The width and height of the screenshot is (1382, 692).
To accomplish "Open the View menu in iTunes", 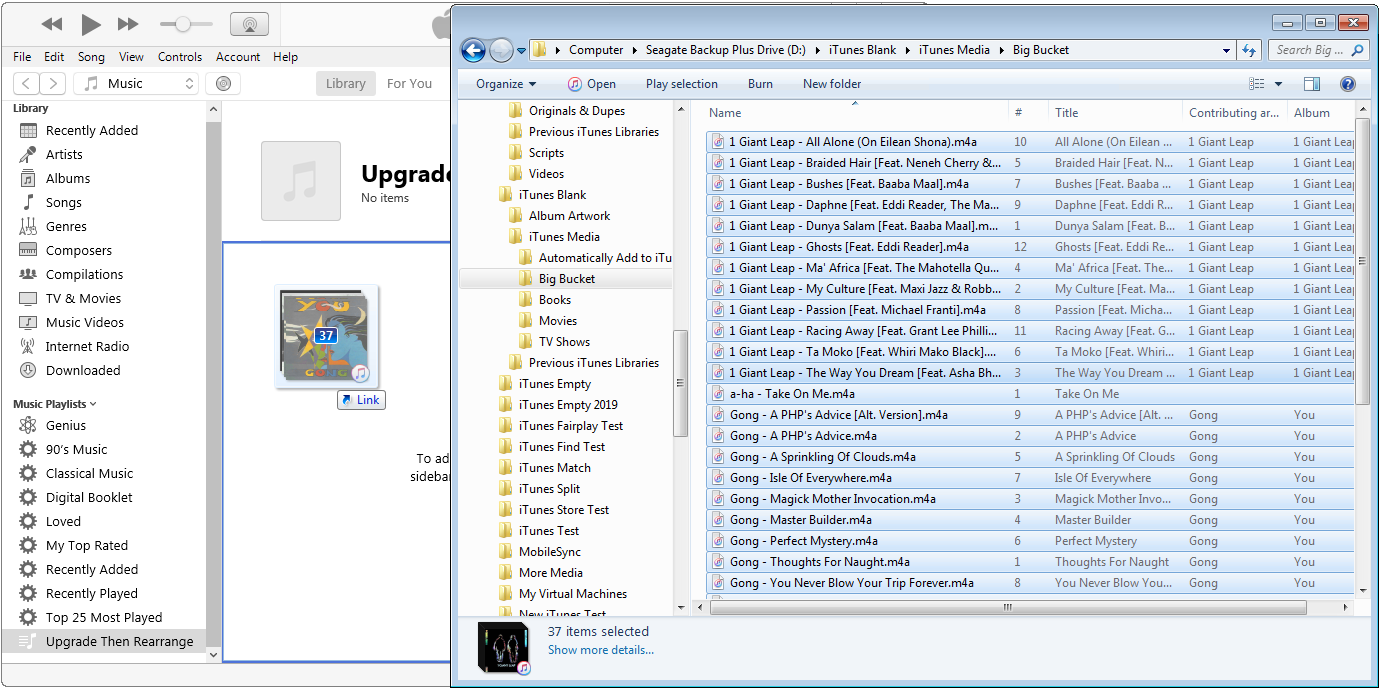I will click(132, 57).
